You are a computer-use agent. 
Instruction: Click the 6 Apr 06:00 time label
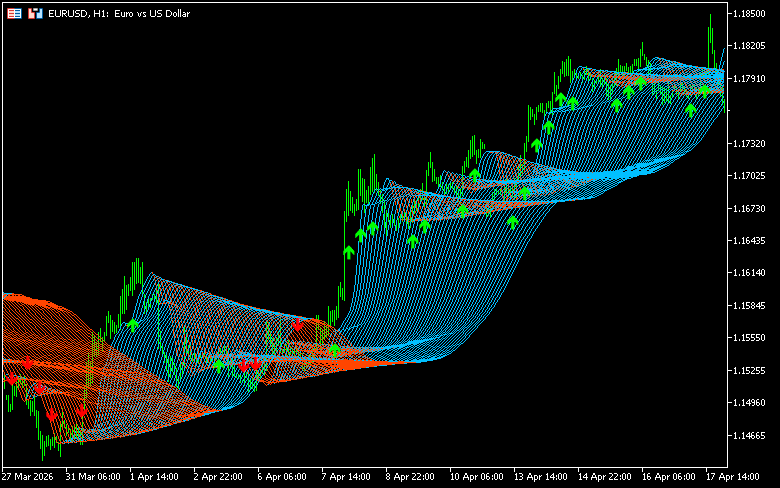[x=279, y=476]
